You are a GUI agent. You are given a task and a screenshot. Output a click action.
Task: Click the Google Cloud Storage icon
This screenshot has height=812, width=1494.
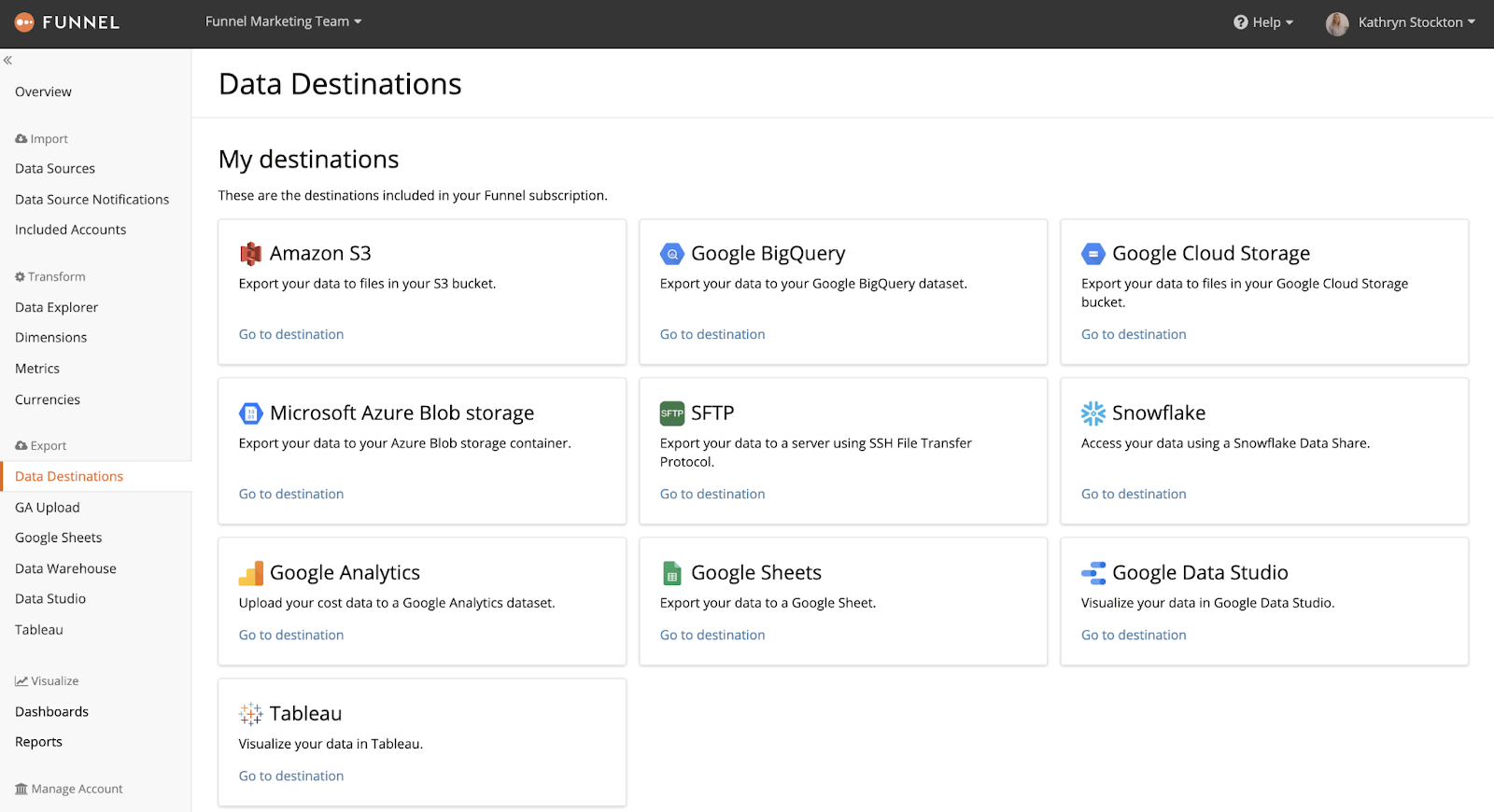(x=1093, y=254)
